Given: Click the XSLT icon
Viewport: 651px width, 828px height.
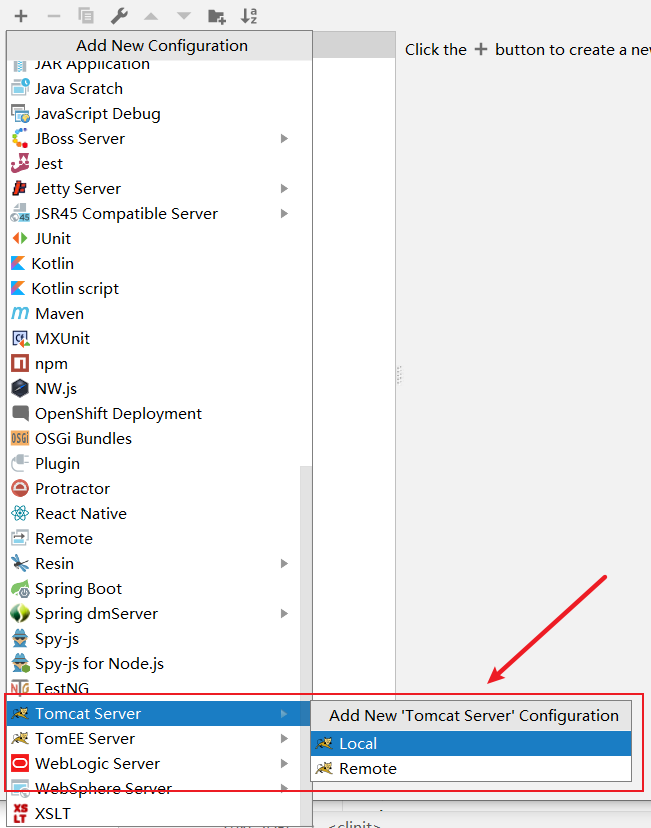Looking at the screenshot, I should click(x=20, y=813).
